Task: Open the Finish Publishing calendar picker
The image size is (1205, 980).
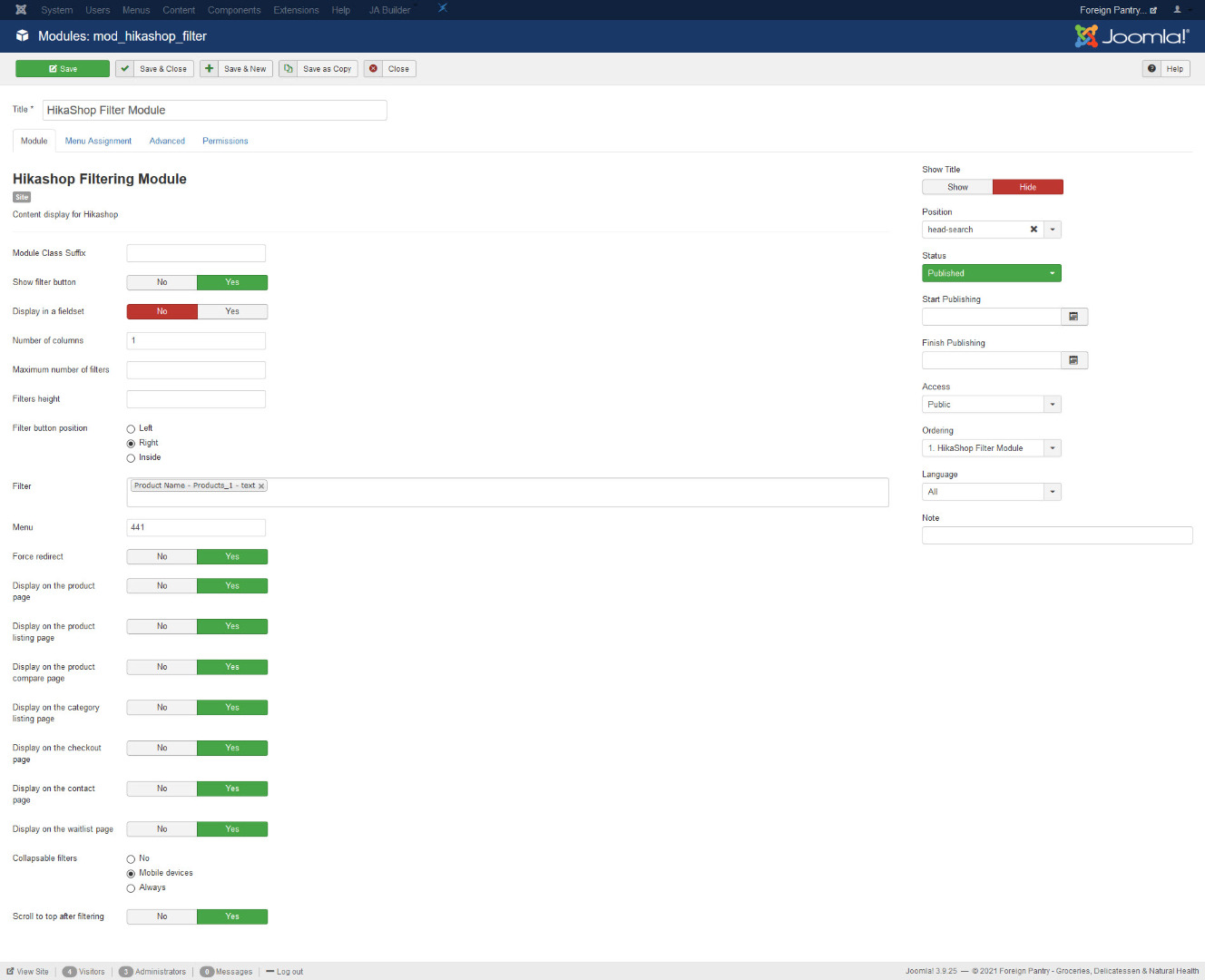Action: (1073, 360)
